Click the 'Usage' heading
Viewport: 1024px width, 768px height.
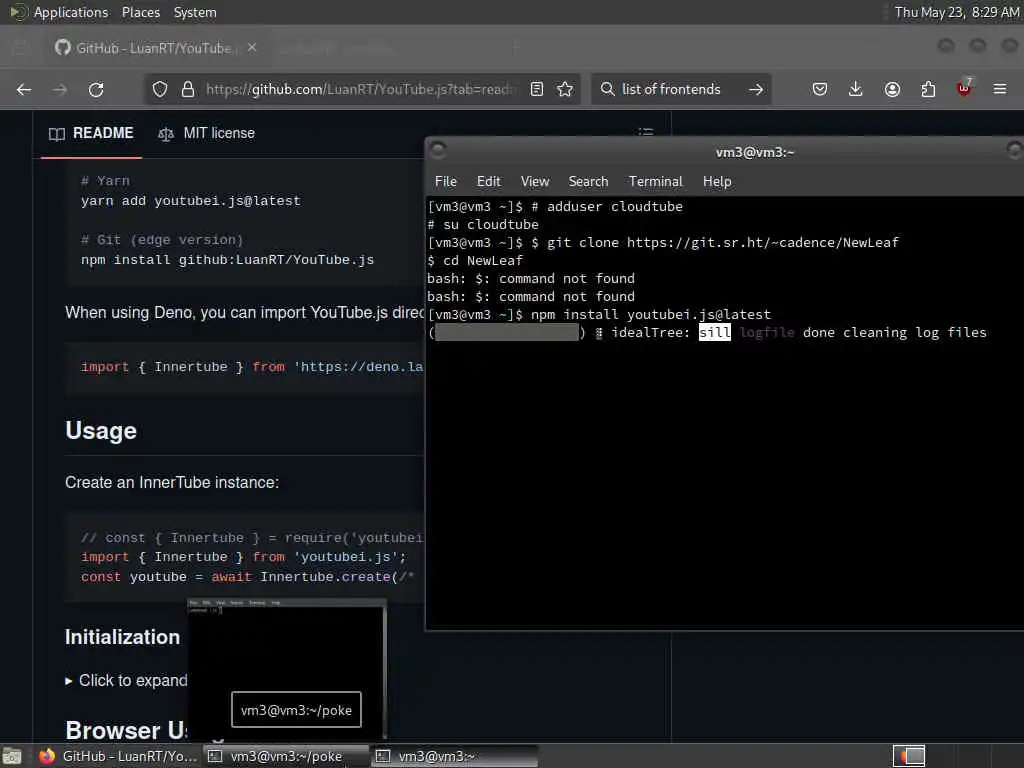(x=101, y=431)
